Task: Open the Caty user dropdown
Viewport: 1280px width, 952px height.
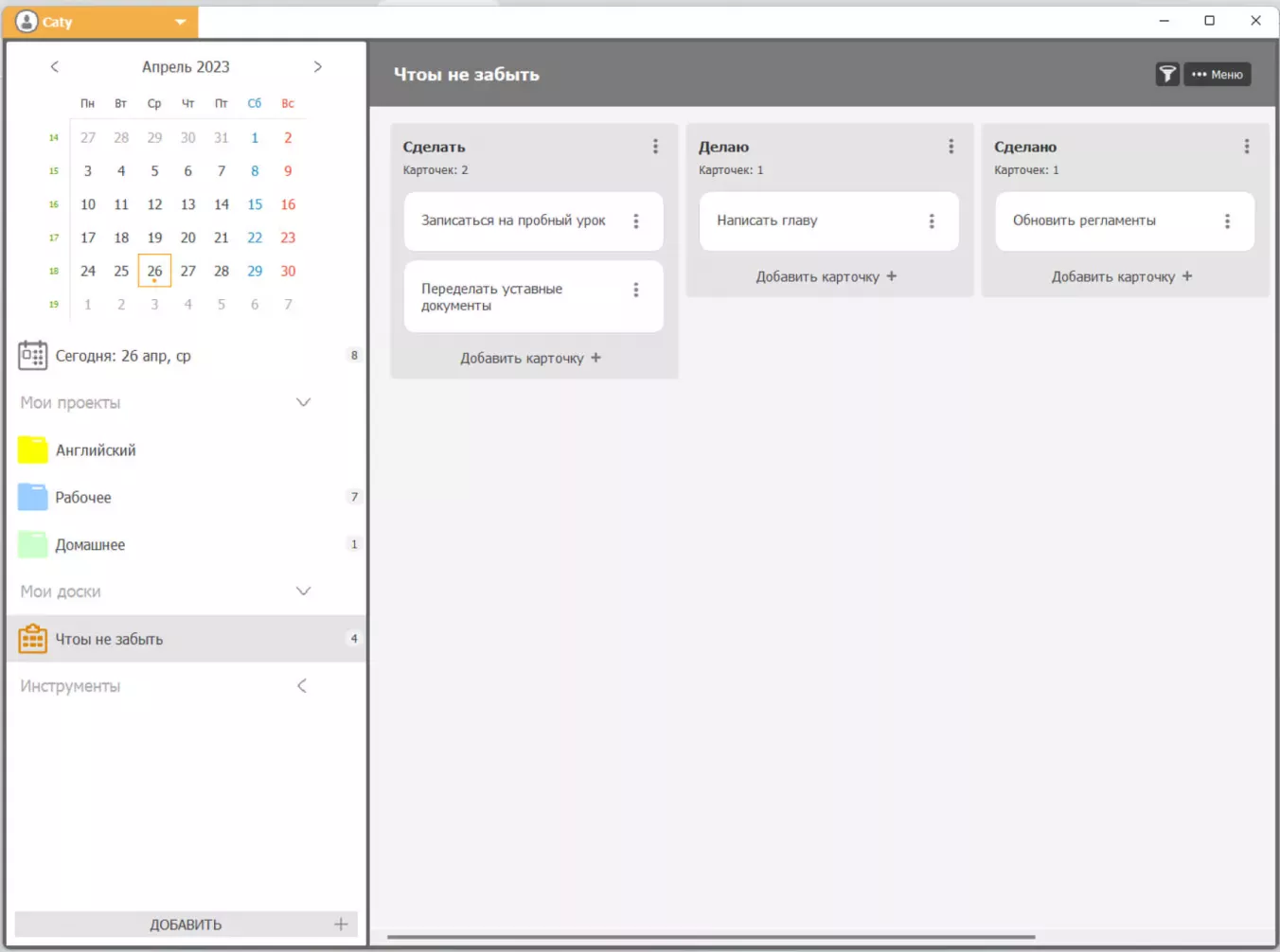Action: click(x=100, y=22)
